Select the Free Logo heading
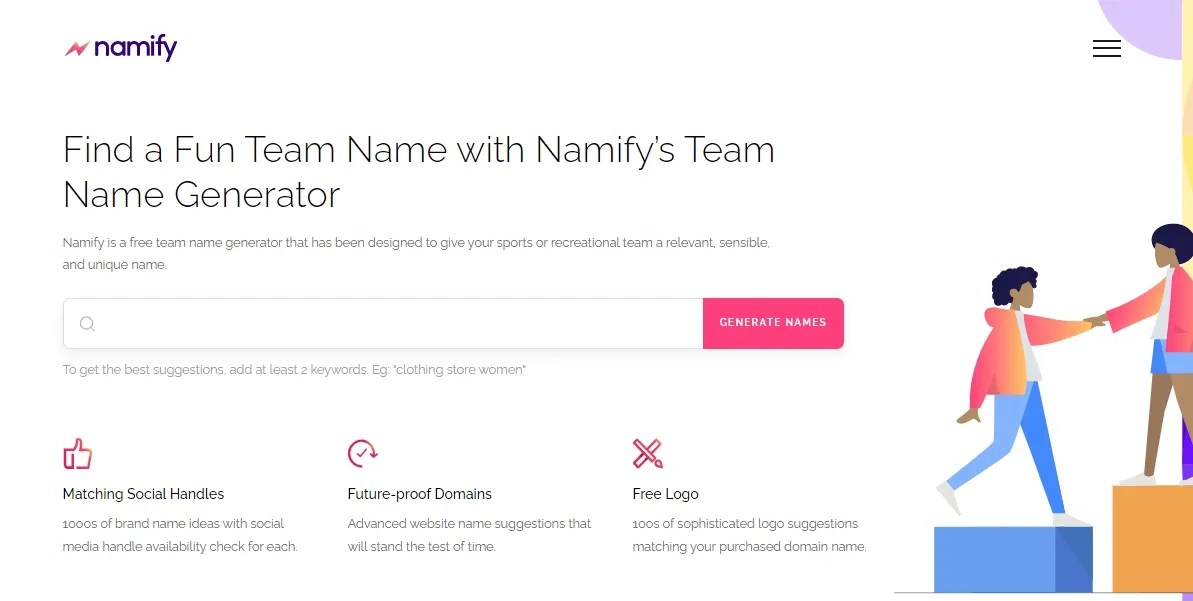This screenshot has width=1193, height=601. [x=665, y=493]
